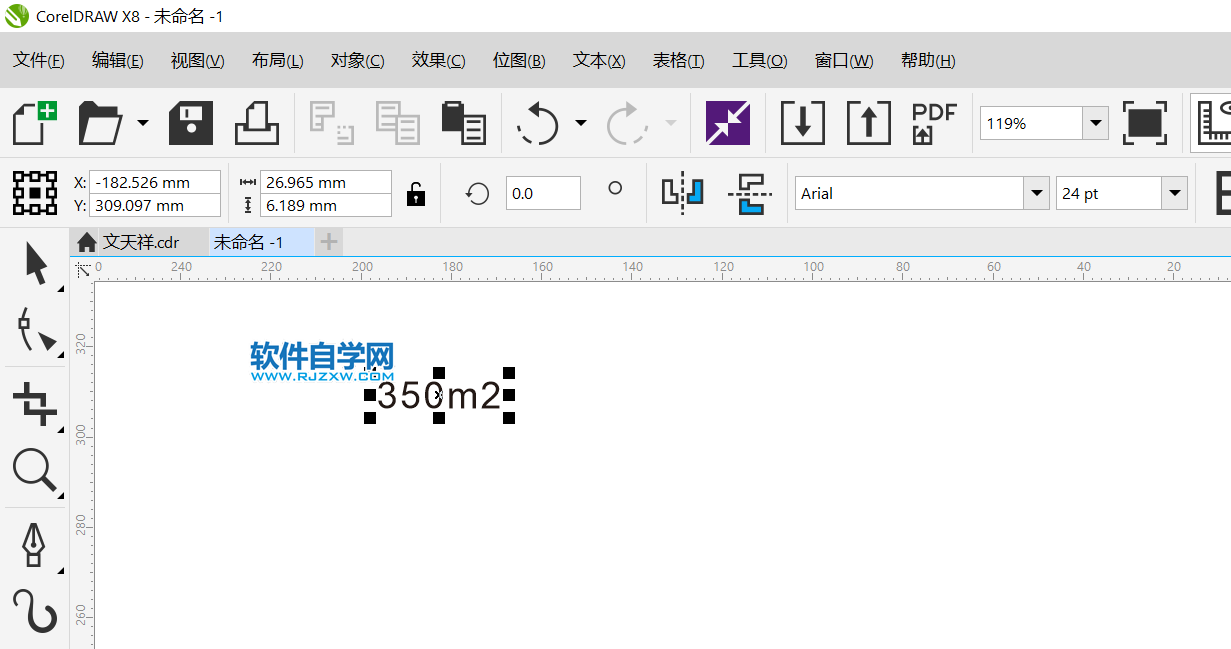The image size is (1231, 649).
Task: Select the Pick tool
Action: pos(35,262)
